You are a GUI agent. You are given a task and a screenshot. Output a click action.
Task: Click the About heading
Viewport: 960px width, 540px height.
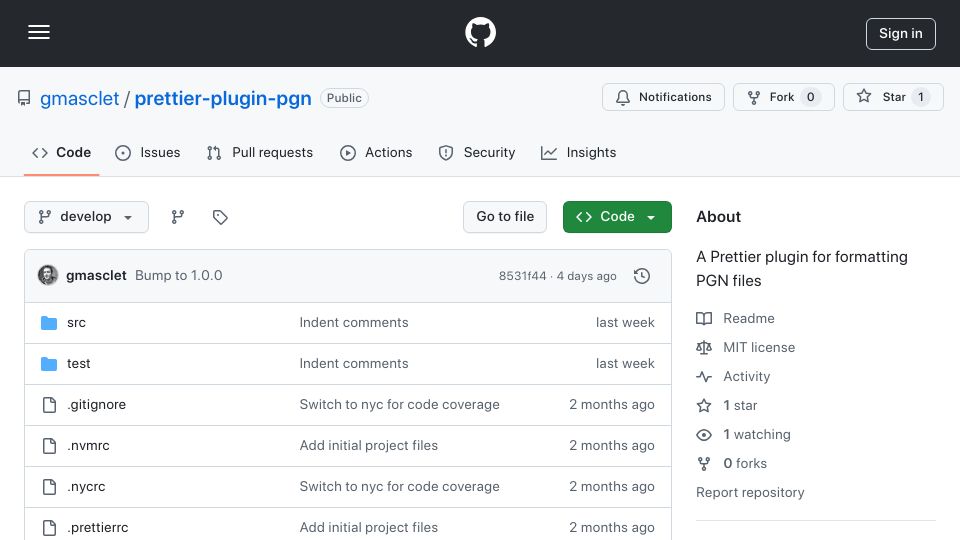718,217
